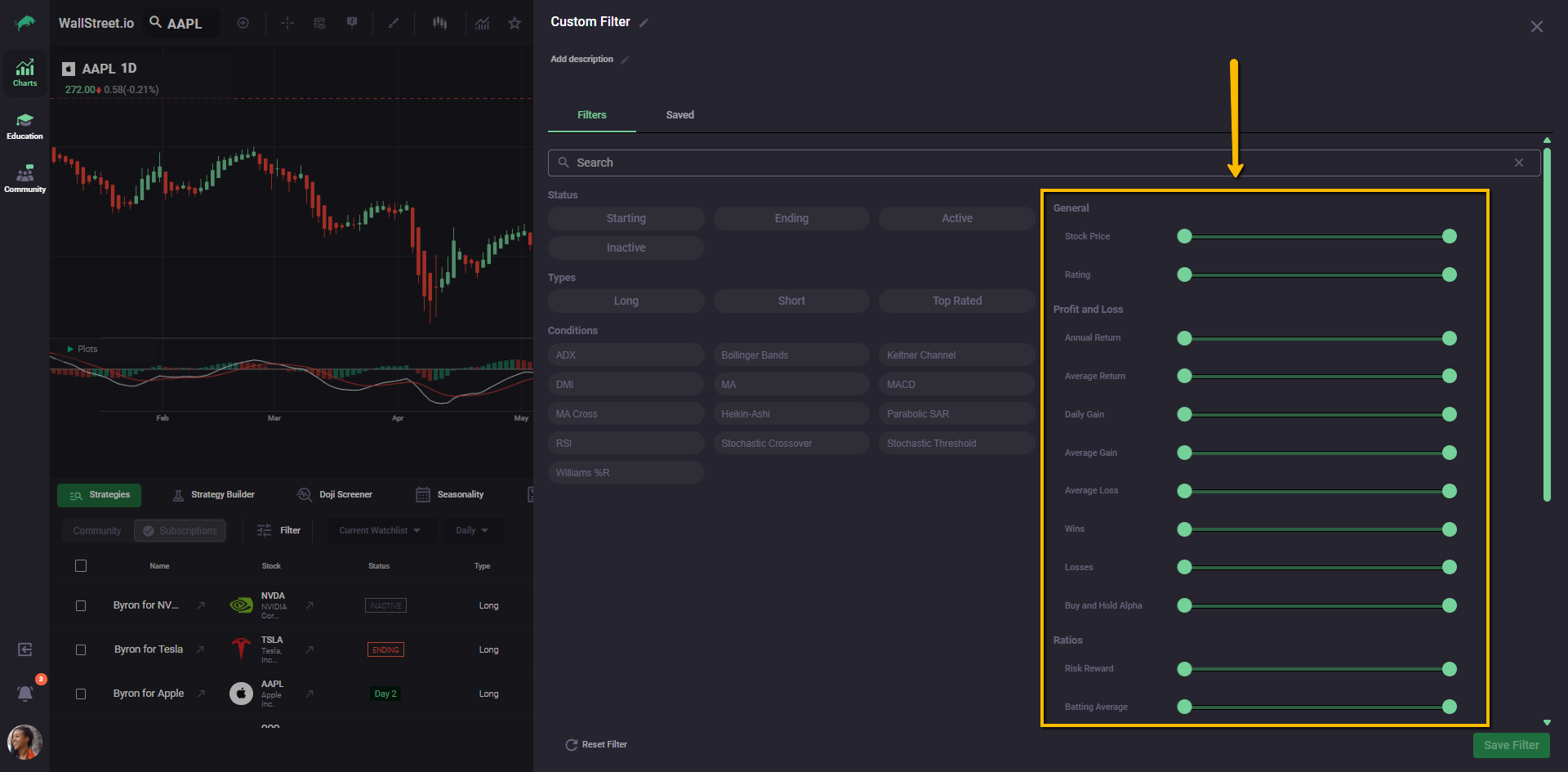The width and height of the screenshot is (1568, 772).
Task: Toggle the select-all checkbox in table header
Action: pyautogui.click(x=81, y=565)
